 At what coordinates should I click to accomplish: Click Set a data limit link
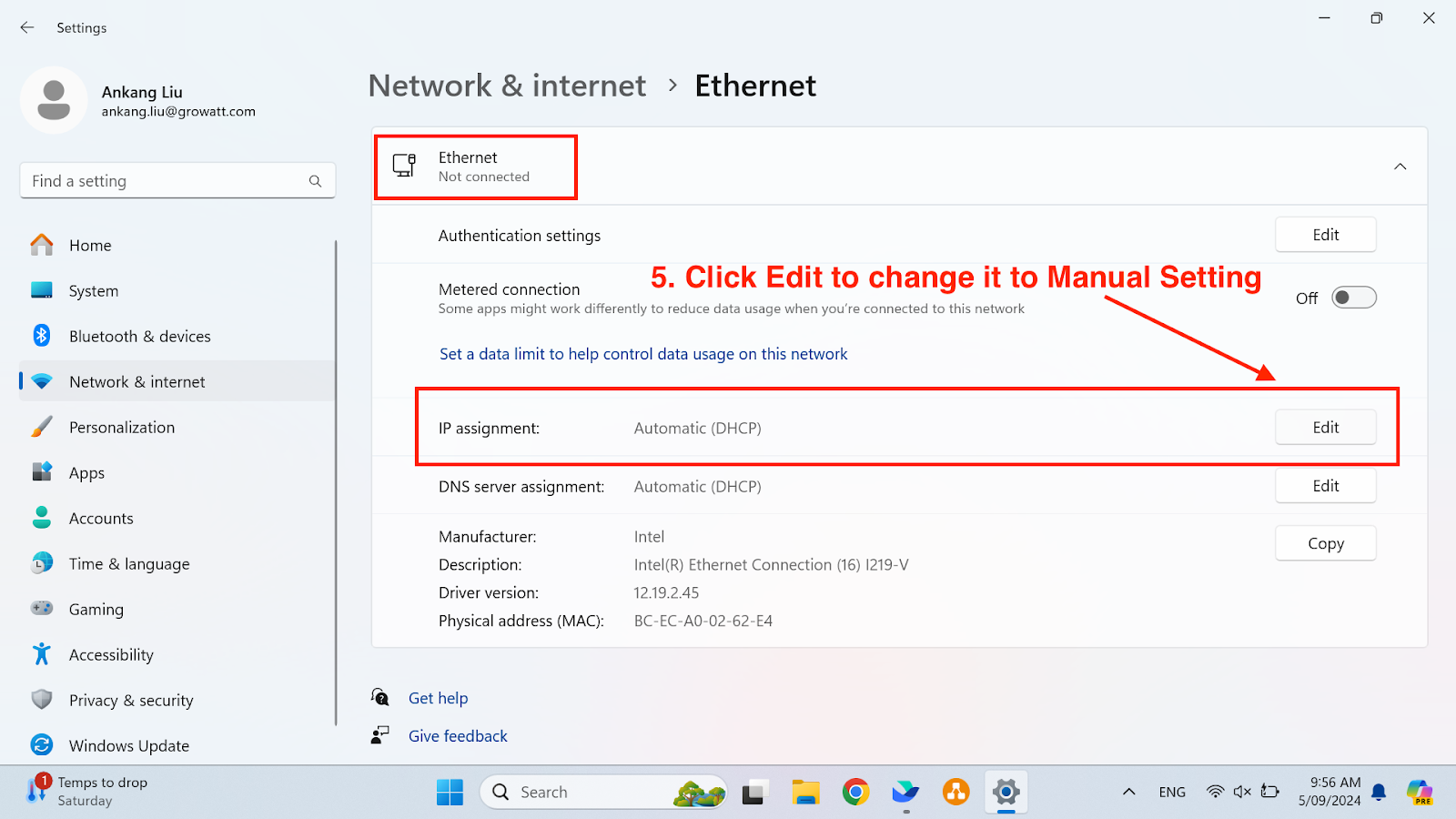[643, 354]
